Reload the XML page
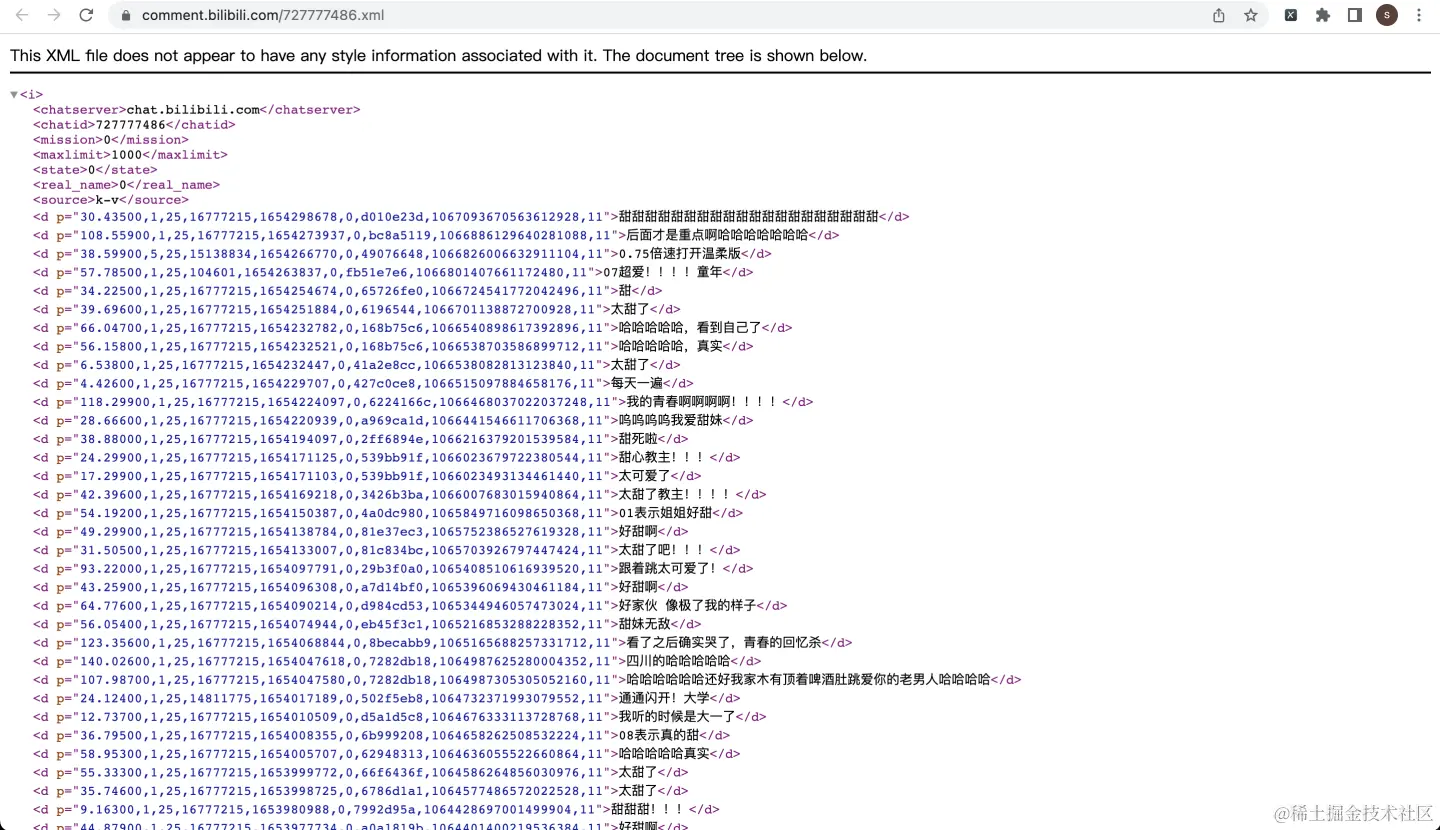This screenshot has width=1440, height=830. 86,15
